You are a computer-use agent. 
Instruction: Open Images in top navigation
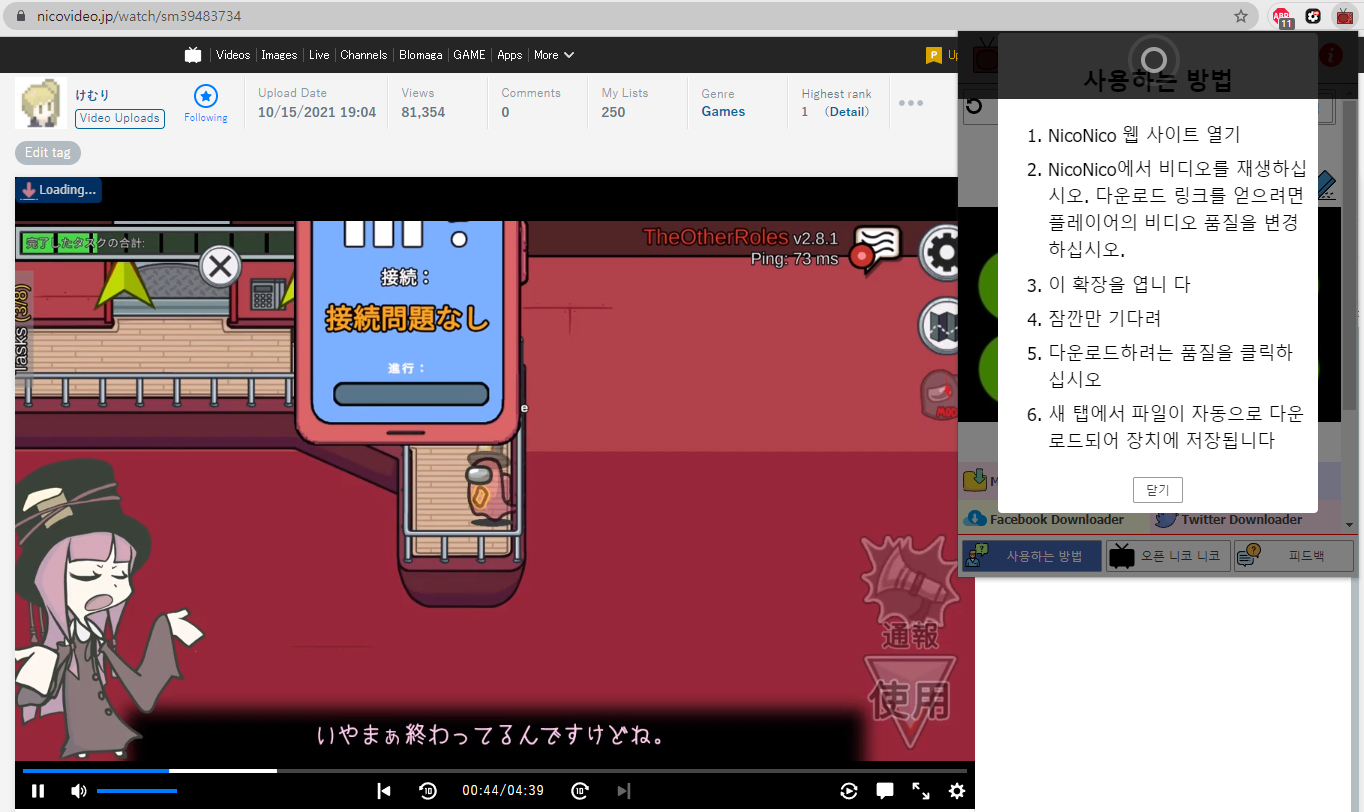(279, 55)
